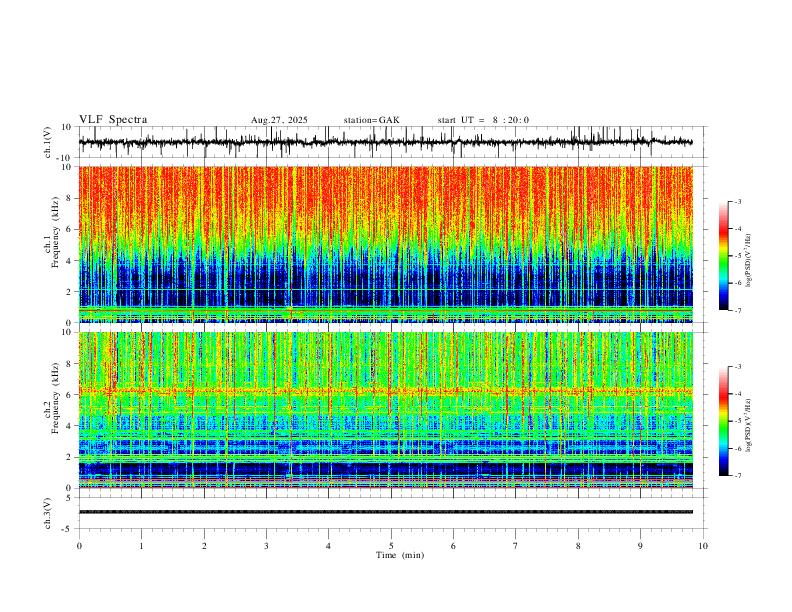Screen dimensions: 792x612
Task: Click the time-axis tick label "7"
Action: [x=516, y=546]
